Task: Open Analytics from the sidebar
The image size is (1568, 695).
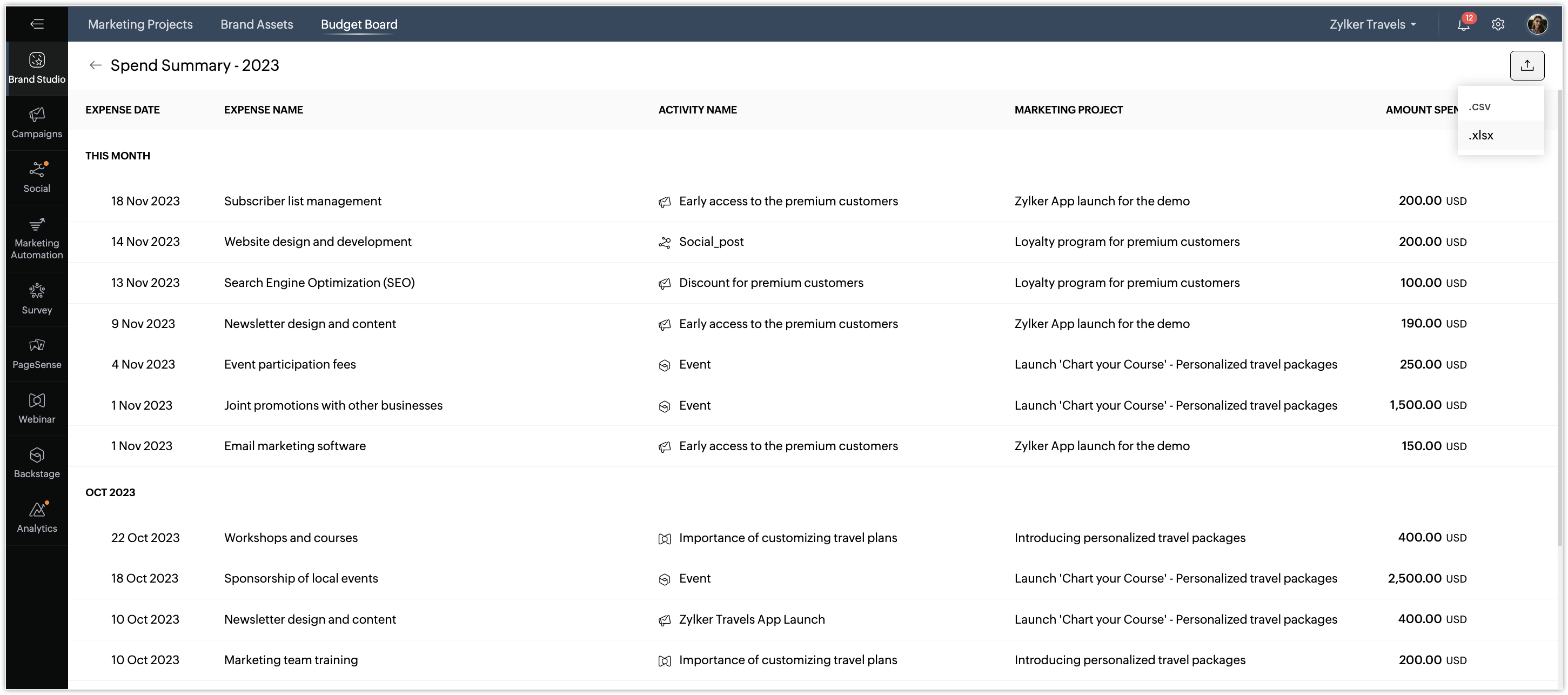Action: coord(37,518)
